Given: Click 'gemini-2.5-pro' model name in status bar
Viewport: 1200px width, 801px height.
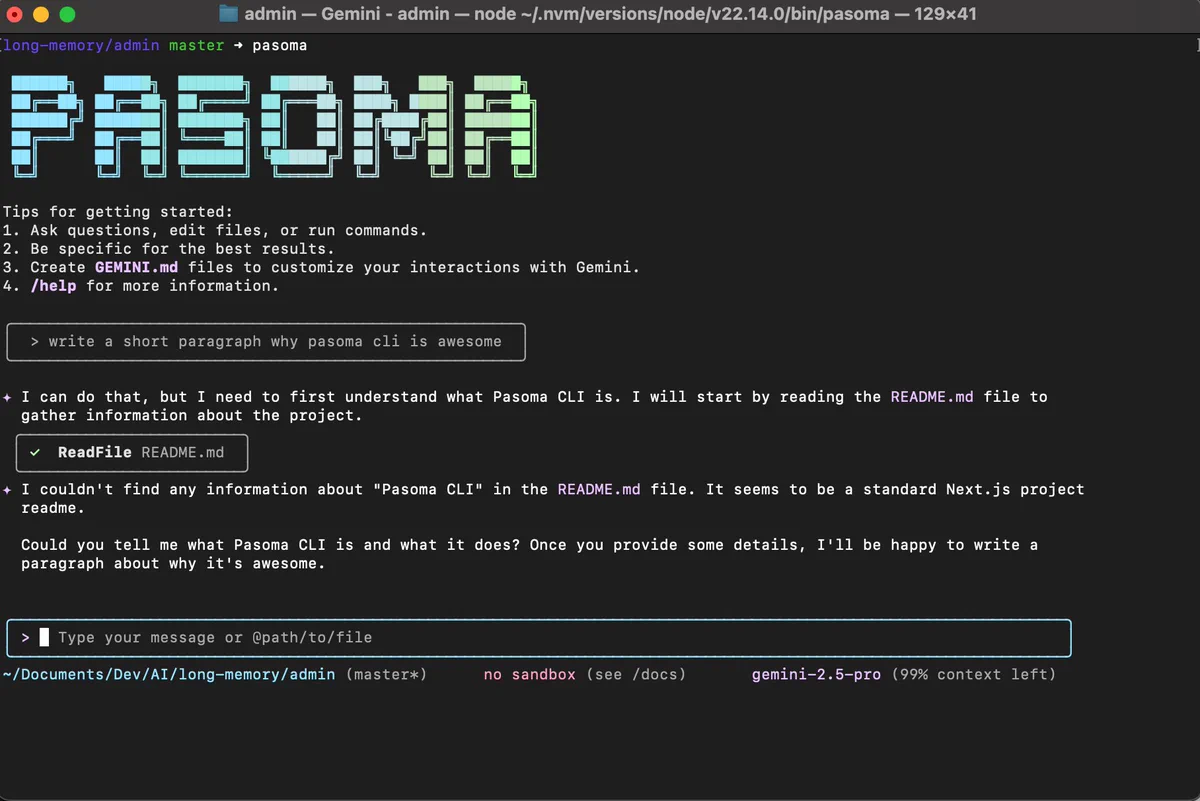Looking at the screenshot, I should click(816, 675).
